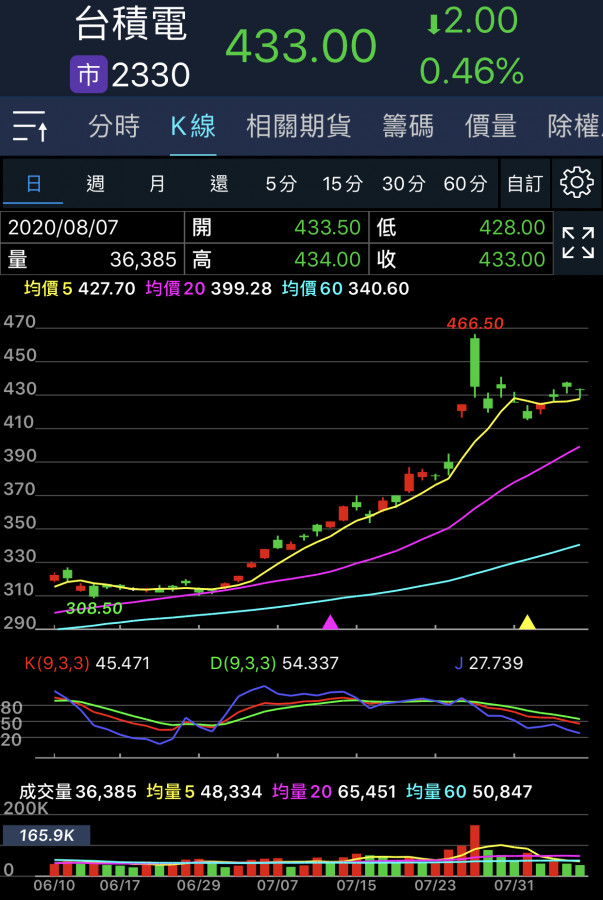This screenshot has width=603, height=900.
Task: Open the sort list menu icon
Action: [x=30, y=126]
